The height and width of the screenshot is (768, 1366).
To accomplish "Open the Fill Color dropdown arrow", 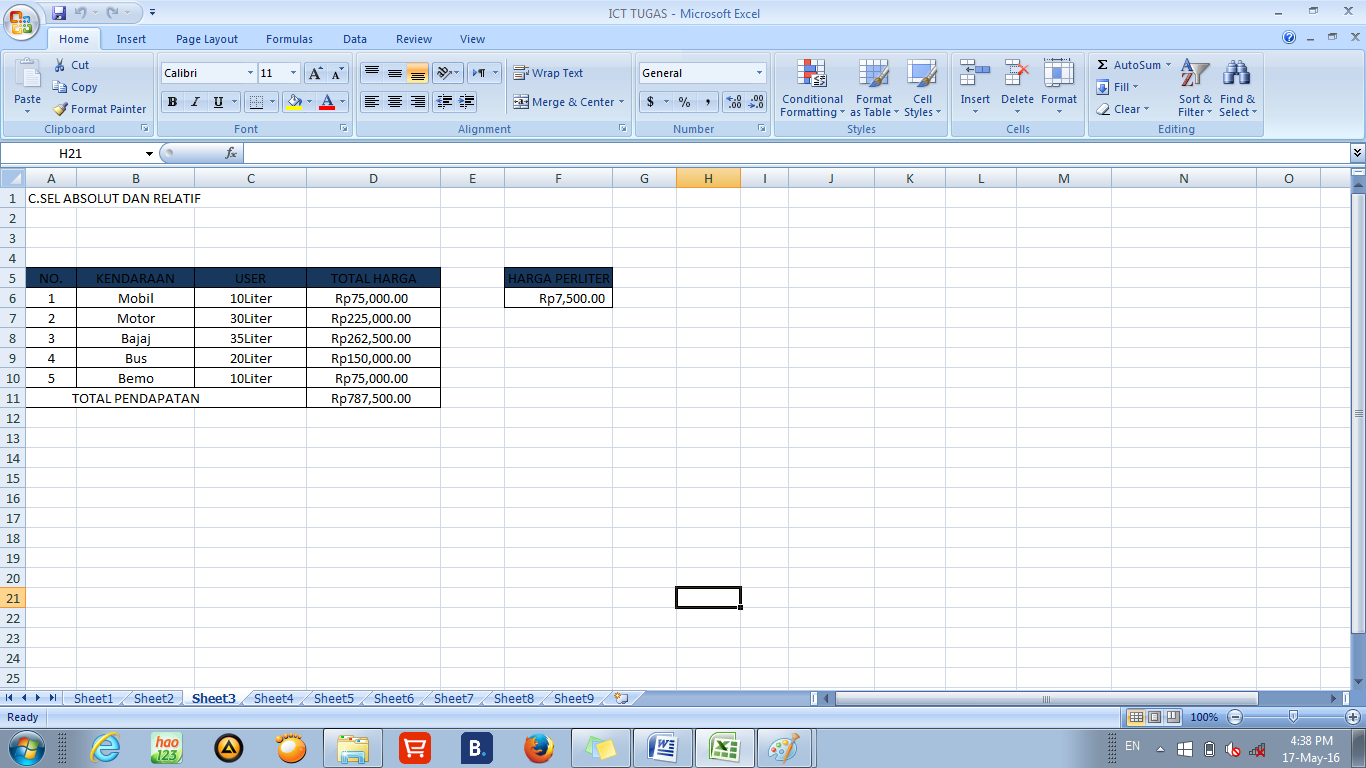I will point(310,101).
